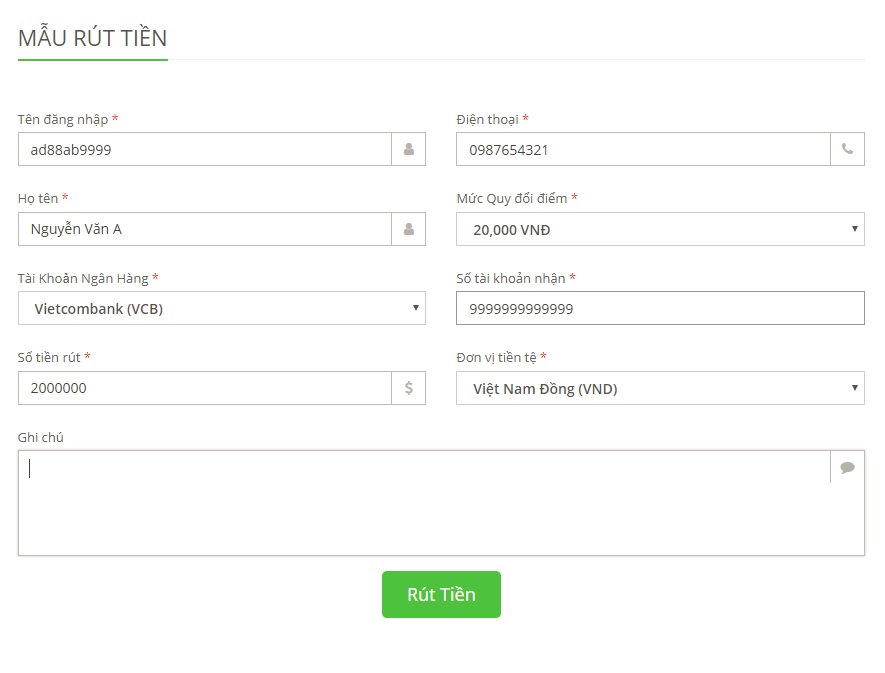Click the person icon beside the Họ tên field
Image resolution: width=885 pixels, height=673 pixels.
tap(408, 229)
